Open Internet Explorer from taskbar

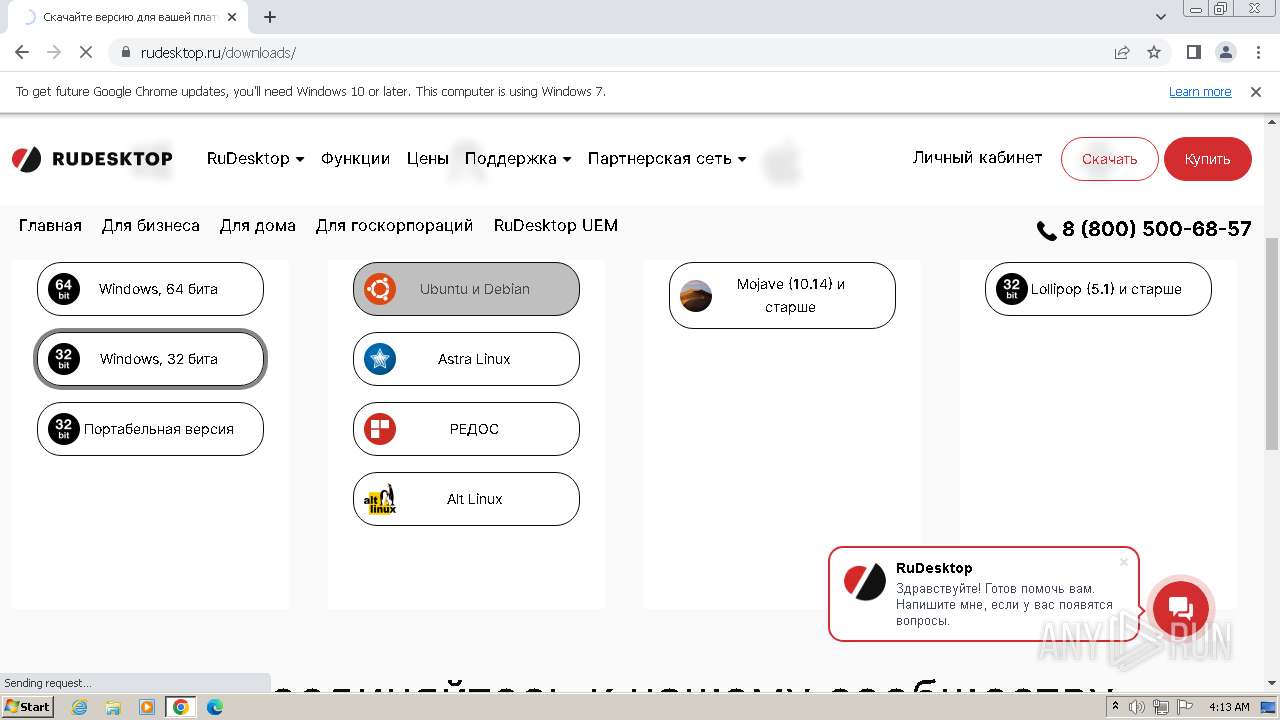pos(80,707)
